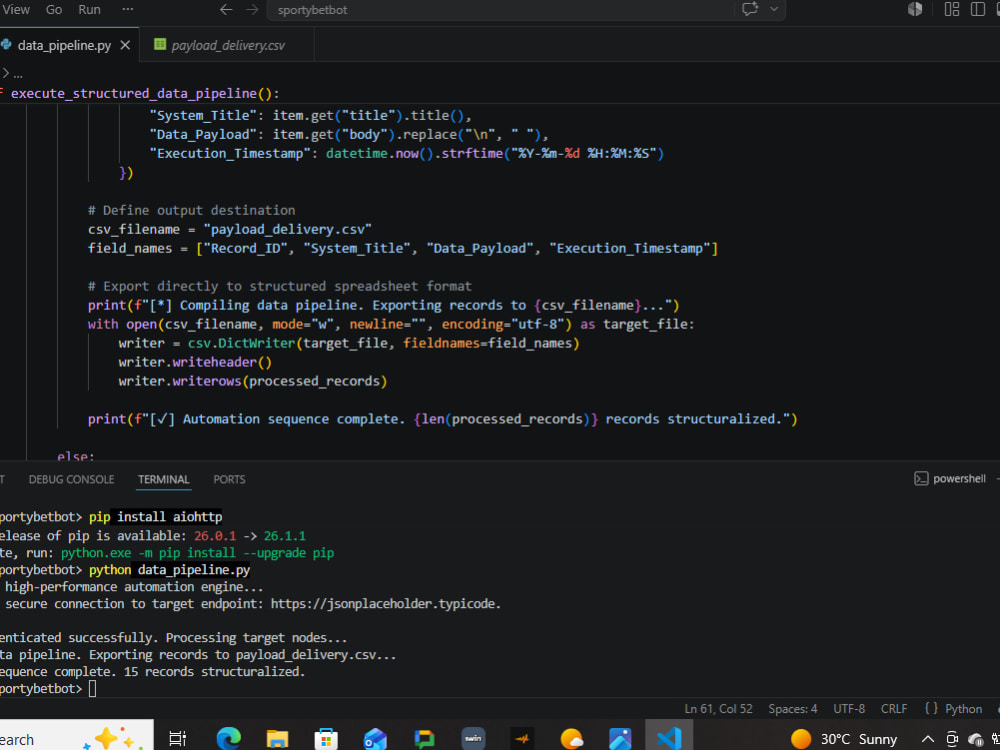Open Microsoft Store from the taskbar
Image resolution: width=1000 pixels, height=750 pixels.
pyautogui.click(x=326, y=739)
